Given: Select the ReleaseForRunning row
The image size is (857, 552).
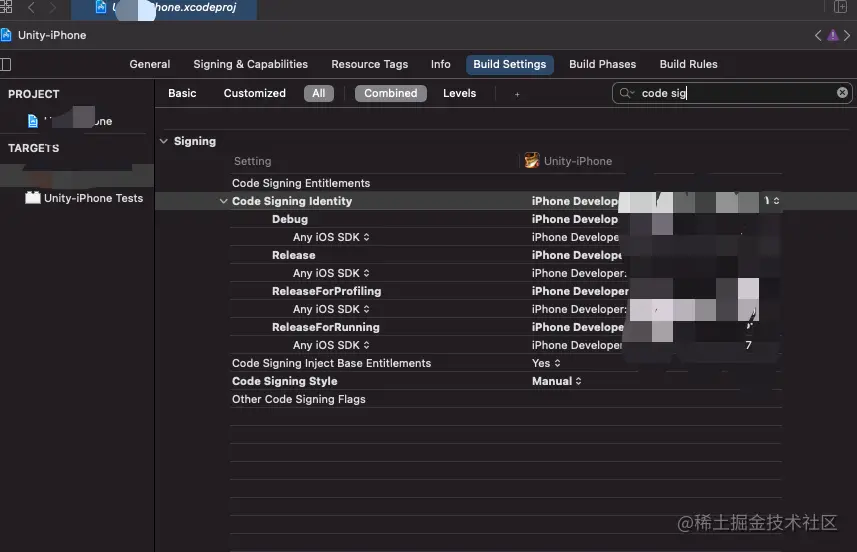Looking at the screenshot, I should tap(326, 327).
